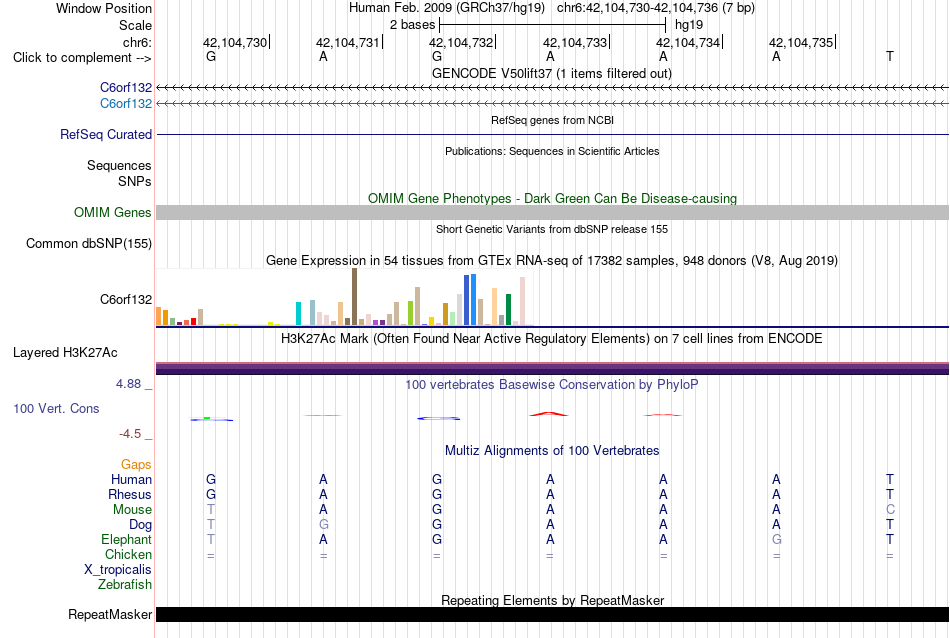Click the Common dbSNP(155) track label

[x=88, y=244]
